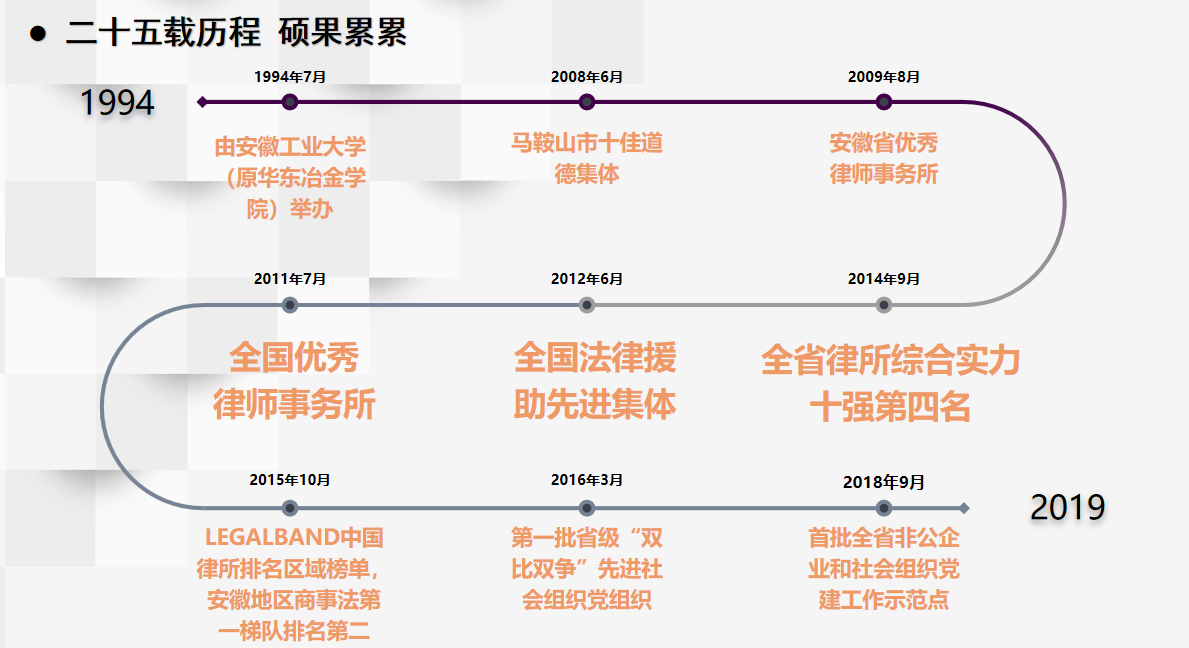
Task: Select the date label 2015年10月
Action: tap(290, 480)
